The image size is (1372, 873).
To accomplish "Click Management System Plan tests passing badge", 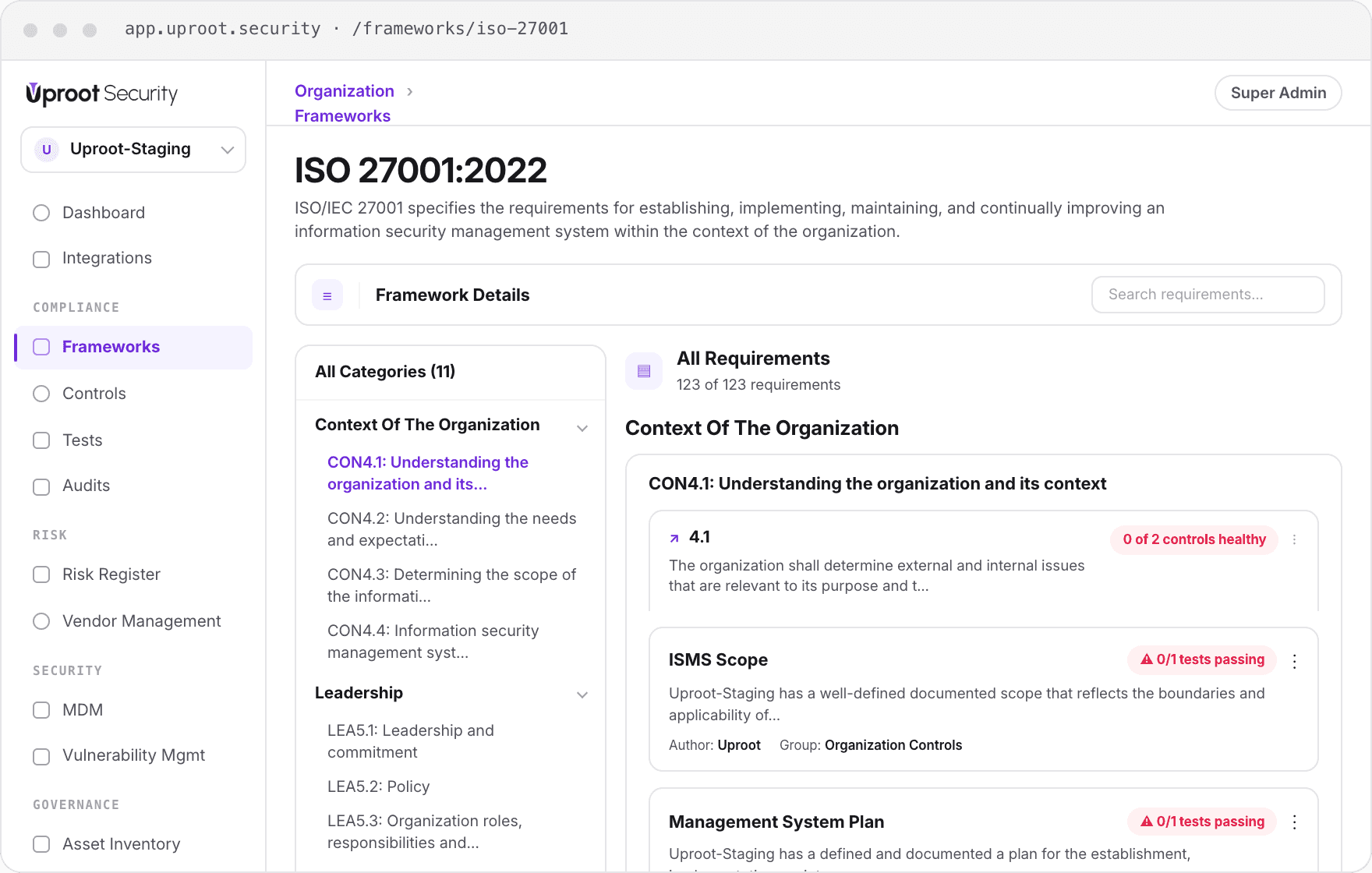I will 1202,822.
